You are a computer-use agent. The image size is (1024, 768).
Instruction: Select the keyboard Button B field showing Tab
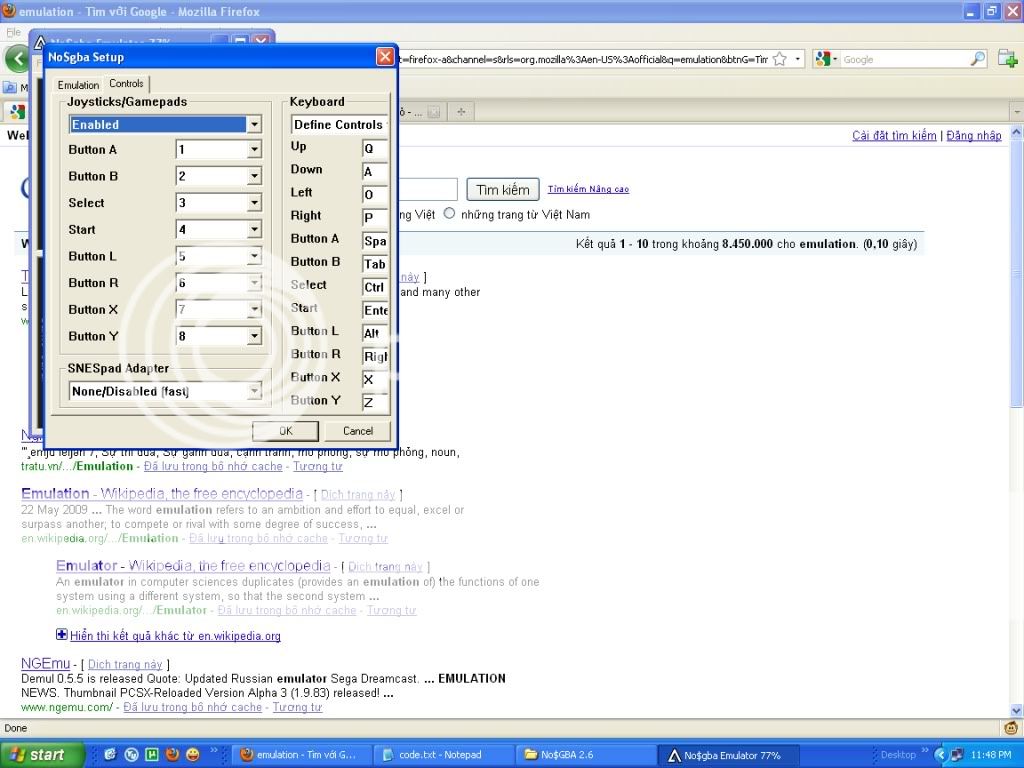pos(375,264)
